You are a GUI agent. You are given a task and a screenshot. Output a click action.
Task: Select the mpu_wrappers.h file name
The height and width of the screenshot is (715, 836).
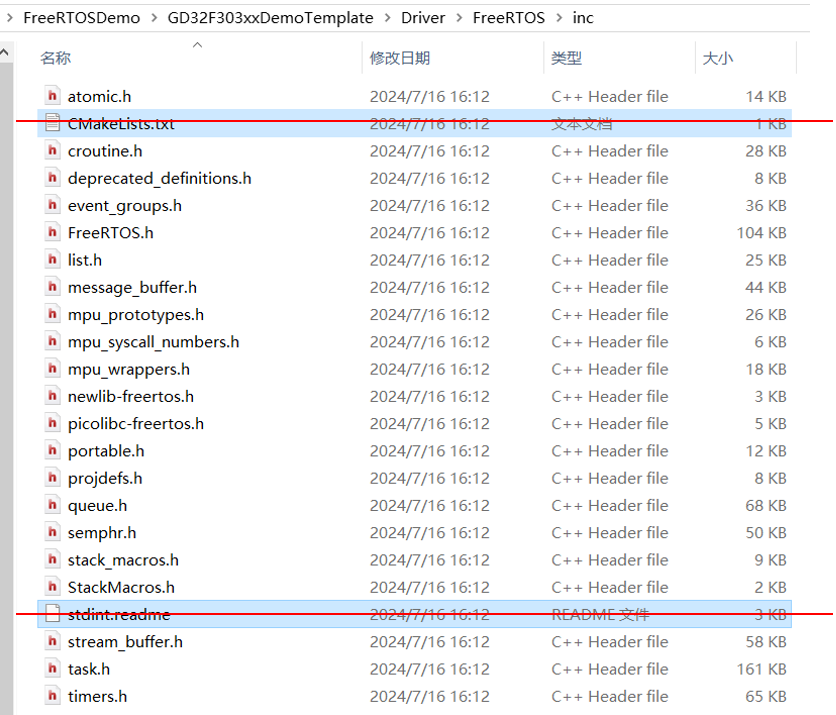(128, 369)
